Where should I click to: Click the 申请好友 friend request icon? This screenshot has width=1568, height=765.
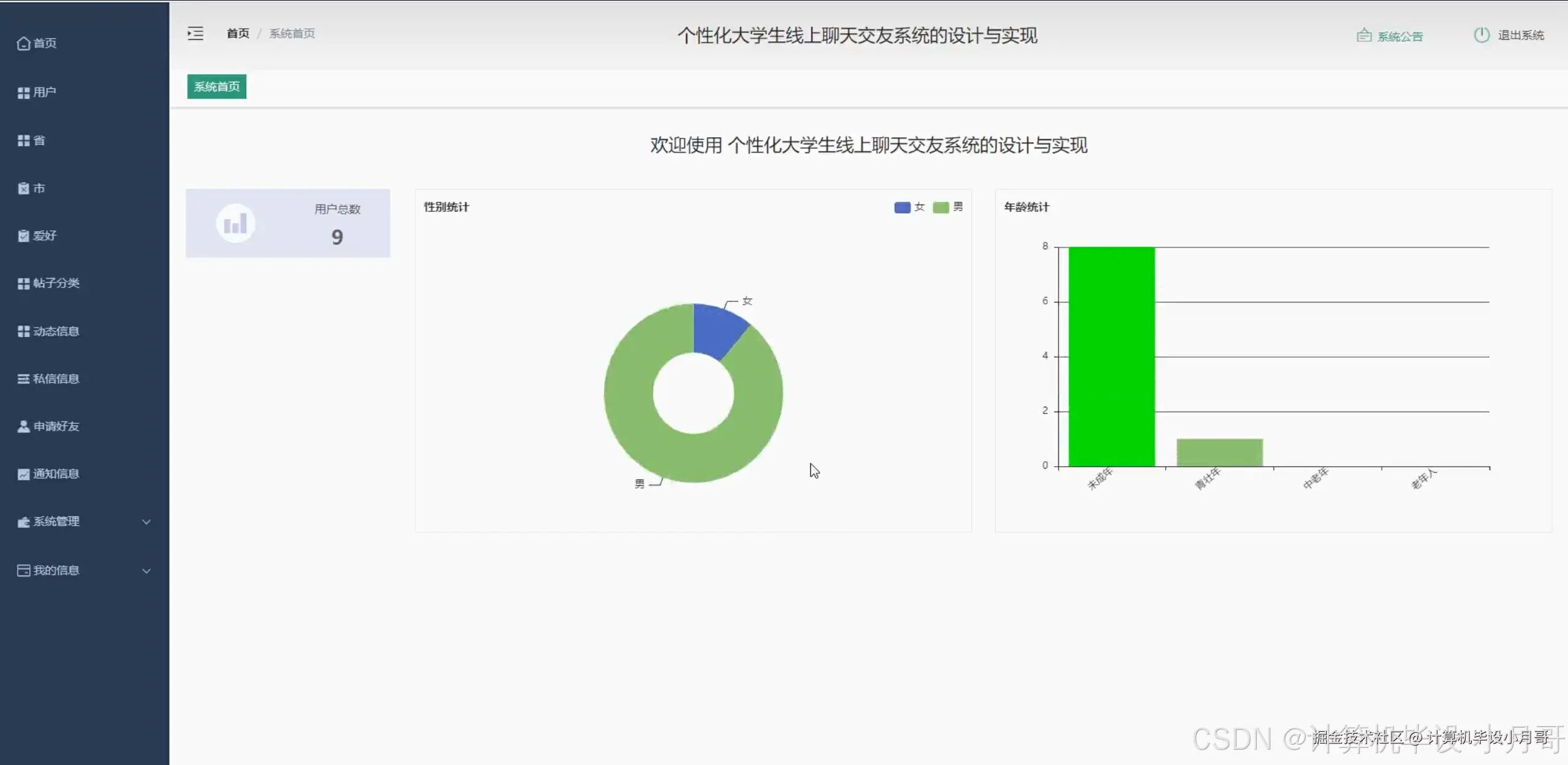(x=23, y=426)
